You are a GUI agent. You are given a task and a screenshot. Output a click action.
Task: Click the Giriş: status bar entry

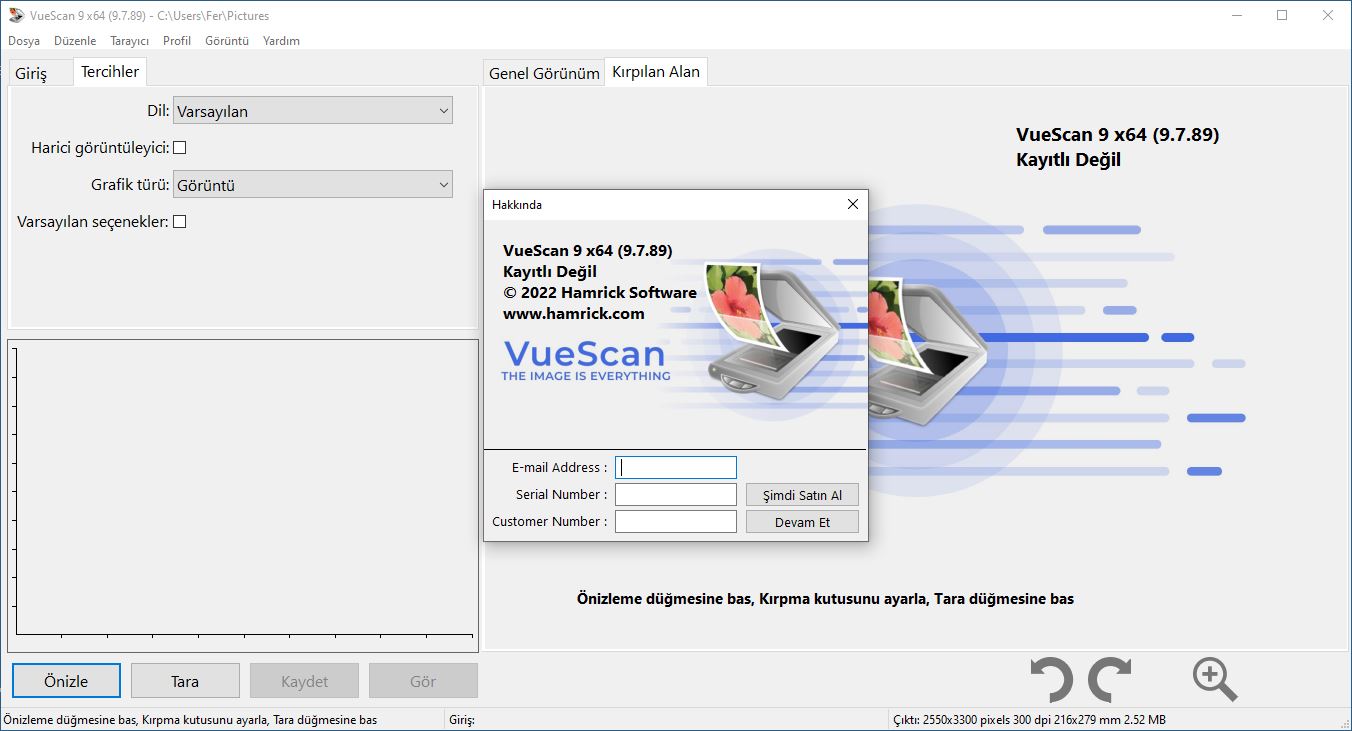click(462, 720)
